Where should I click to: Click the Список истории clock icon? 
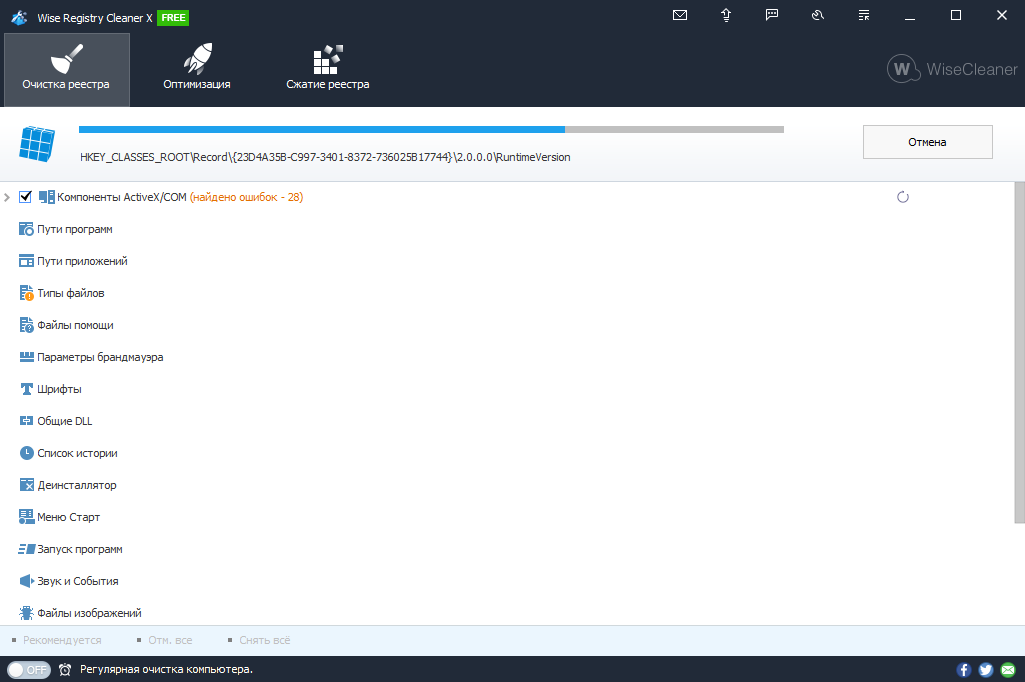26,453
